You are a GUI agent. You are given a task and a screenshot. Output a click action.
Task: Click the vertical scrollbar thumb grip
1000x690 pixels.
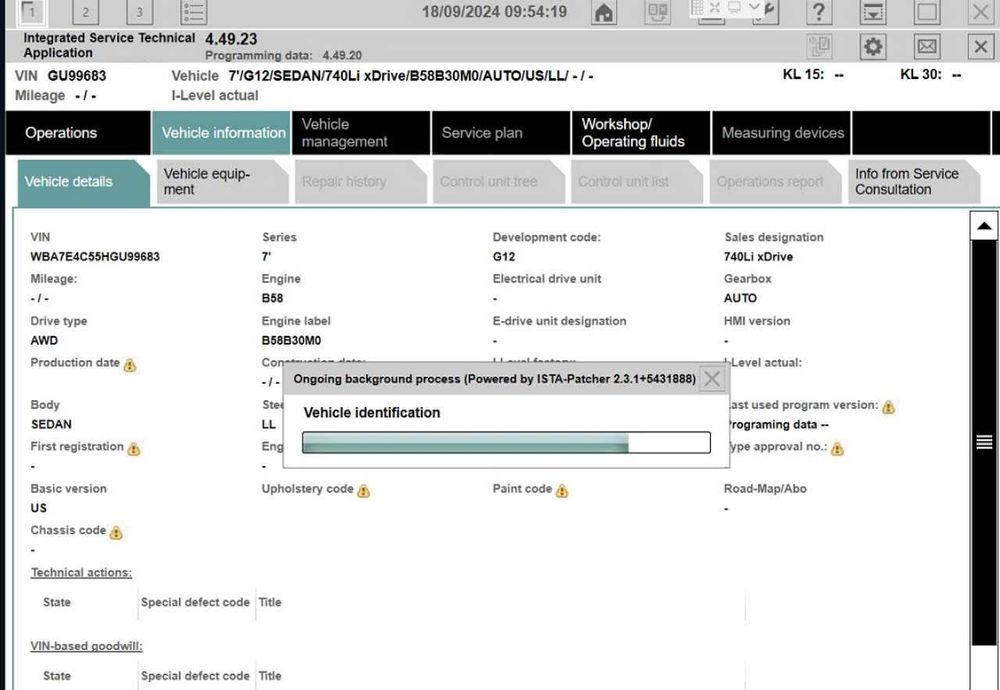coord(984,441)
